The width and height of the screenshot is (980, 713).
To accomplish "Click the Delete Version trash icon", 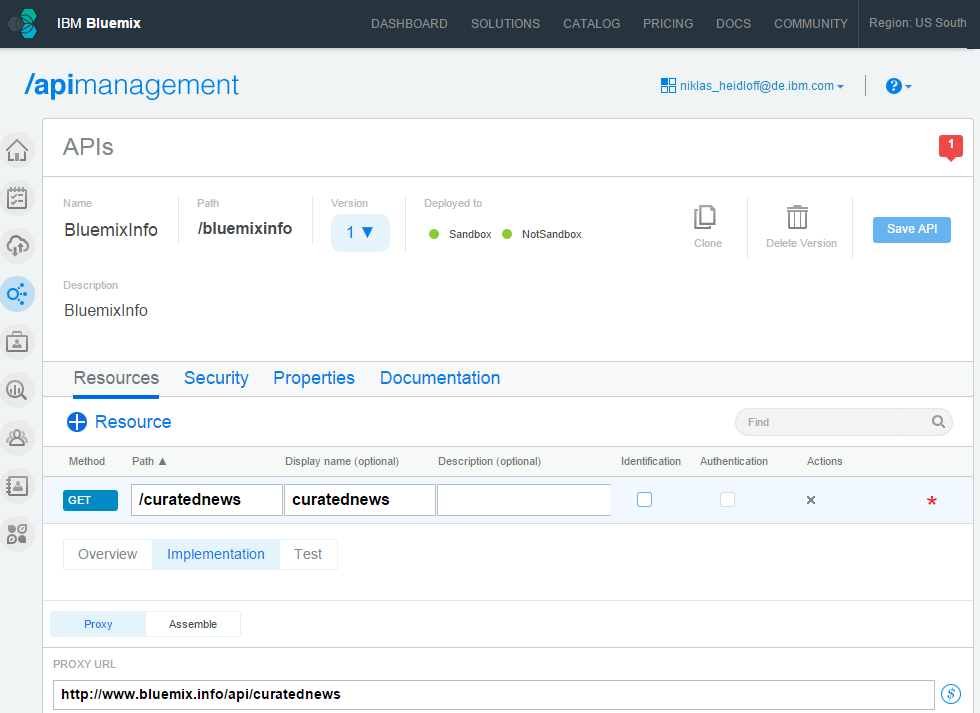I will (798, 217).
